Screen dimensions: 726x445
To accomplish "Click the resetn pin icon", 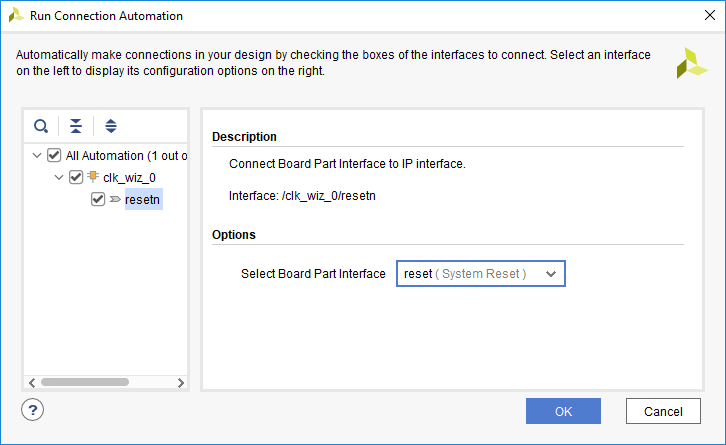I will point(115,199).
